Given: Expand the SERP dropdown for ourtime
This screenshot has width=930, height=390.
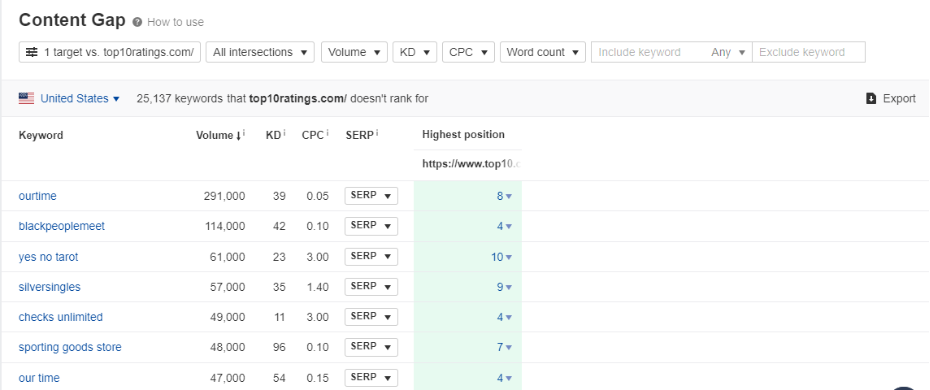Looking at the screenshot, I should click(x=371, y=196).
